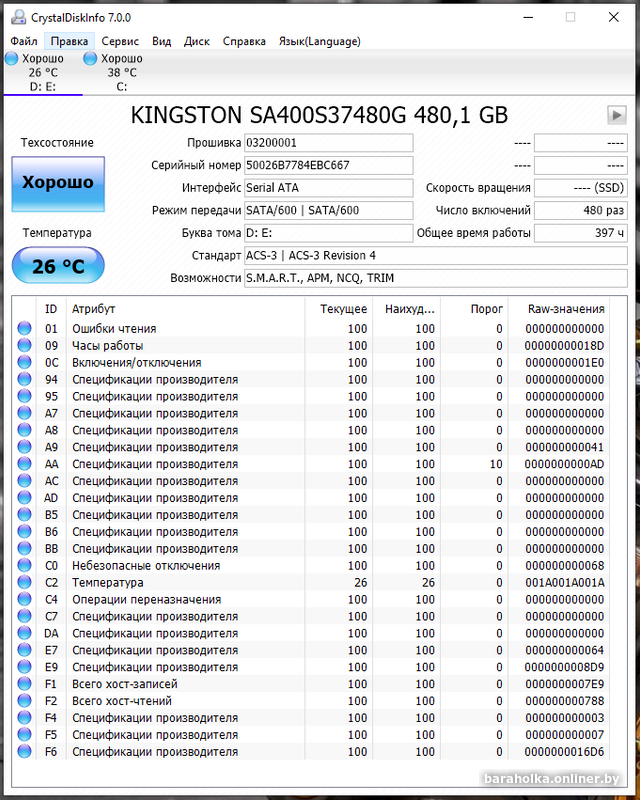Click the next disk arrow button
This screenshot has height=800, width=640.
(x=617, y=115)
